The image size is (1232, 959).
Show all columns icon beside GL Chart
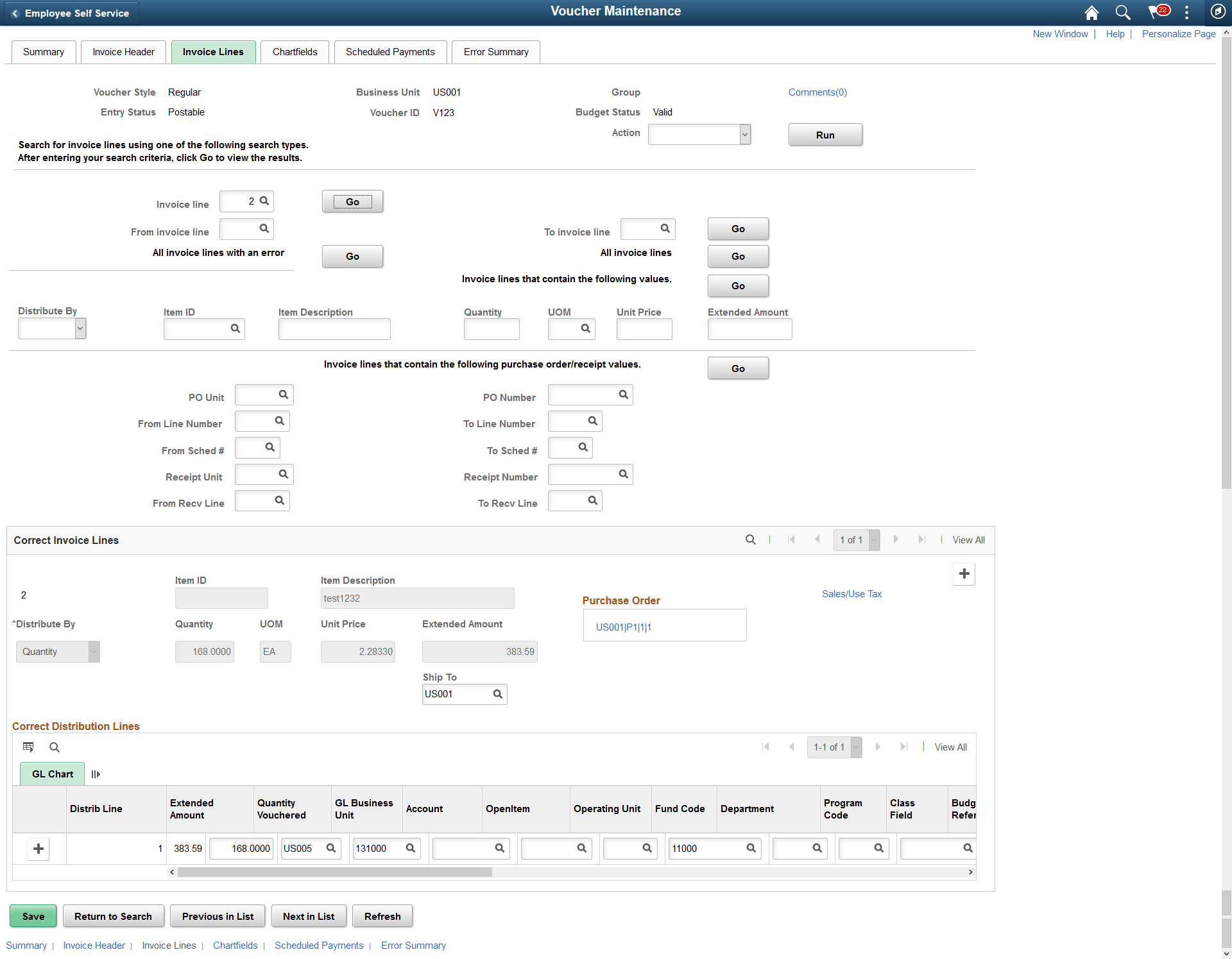96,774
